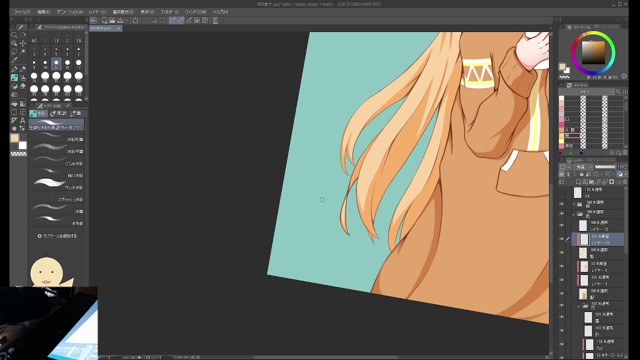Open the layer blend mode dropdown
Image resolution: width=640 pixels, height=360 pixels.
[x=582, y=167]
